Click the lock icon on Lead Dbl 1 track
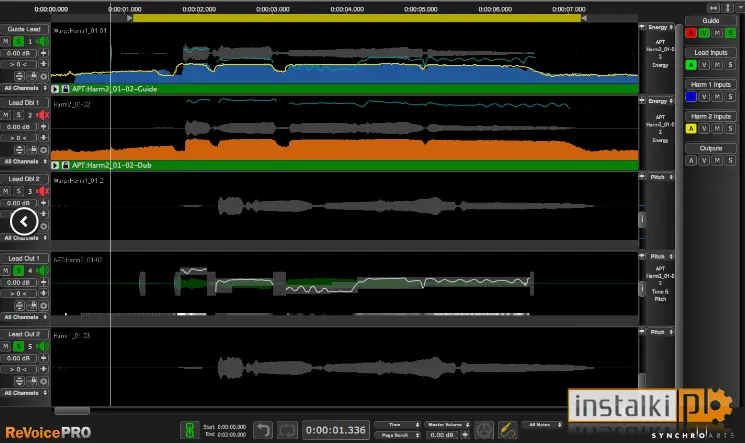This screenshot has height=443, width=745. (x=32, y=150)
